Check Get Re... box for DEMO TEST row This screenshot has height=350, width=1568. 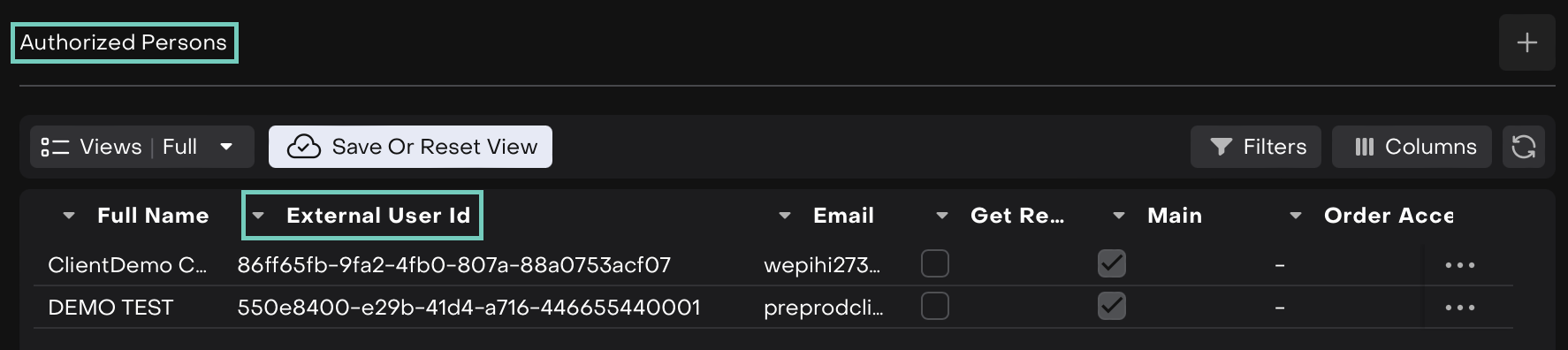(x=934, y=306)
